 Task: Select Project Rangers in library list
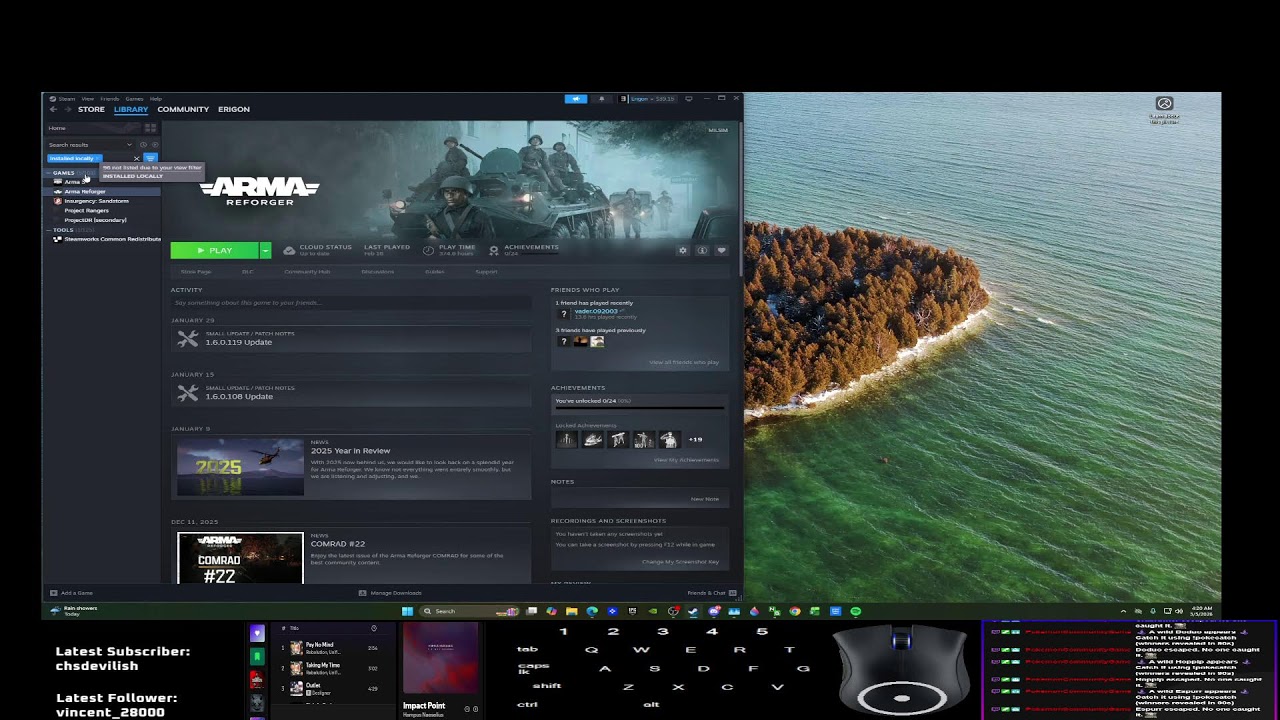(x=86, y=210)
